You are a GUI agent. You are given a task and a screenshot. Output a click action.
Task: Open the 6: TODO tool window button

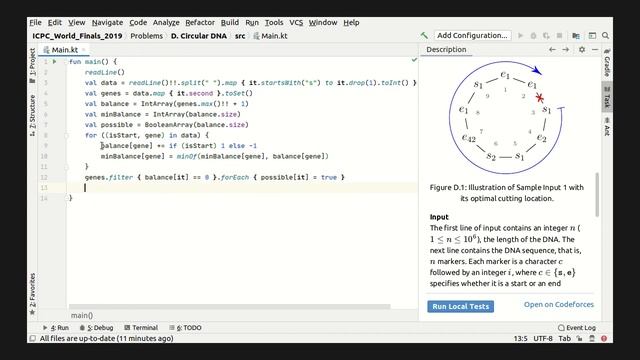pos(185,328)
